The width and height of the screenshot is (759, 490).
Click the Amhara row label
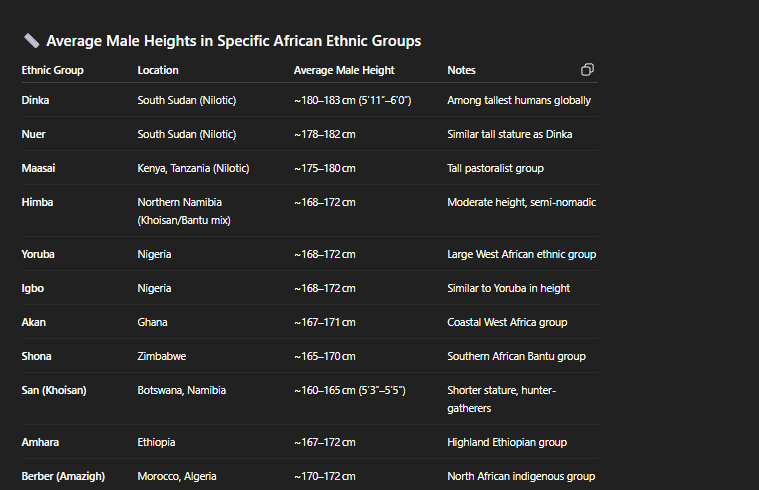[x=40, y=442]
